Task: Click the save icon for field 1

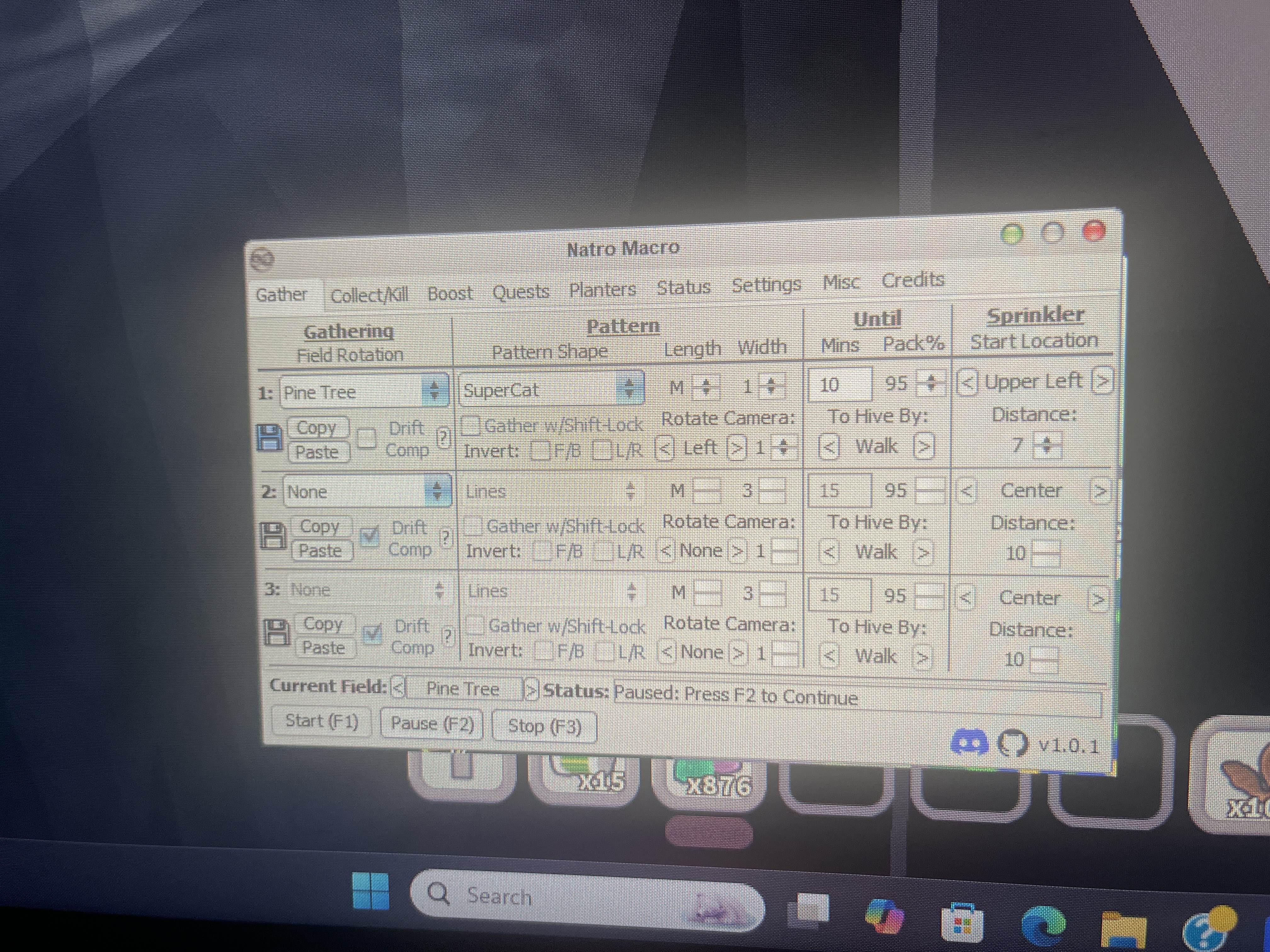Action: (269, 438)
